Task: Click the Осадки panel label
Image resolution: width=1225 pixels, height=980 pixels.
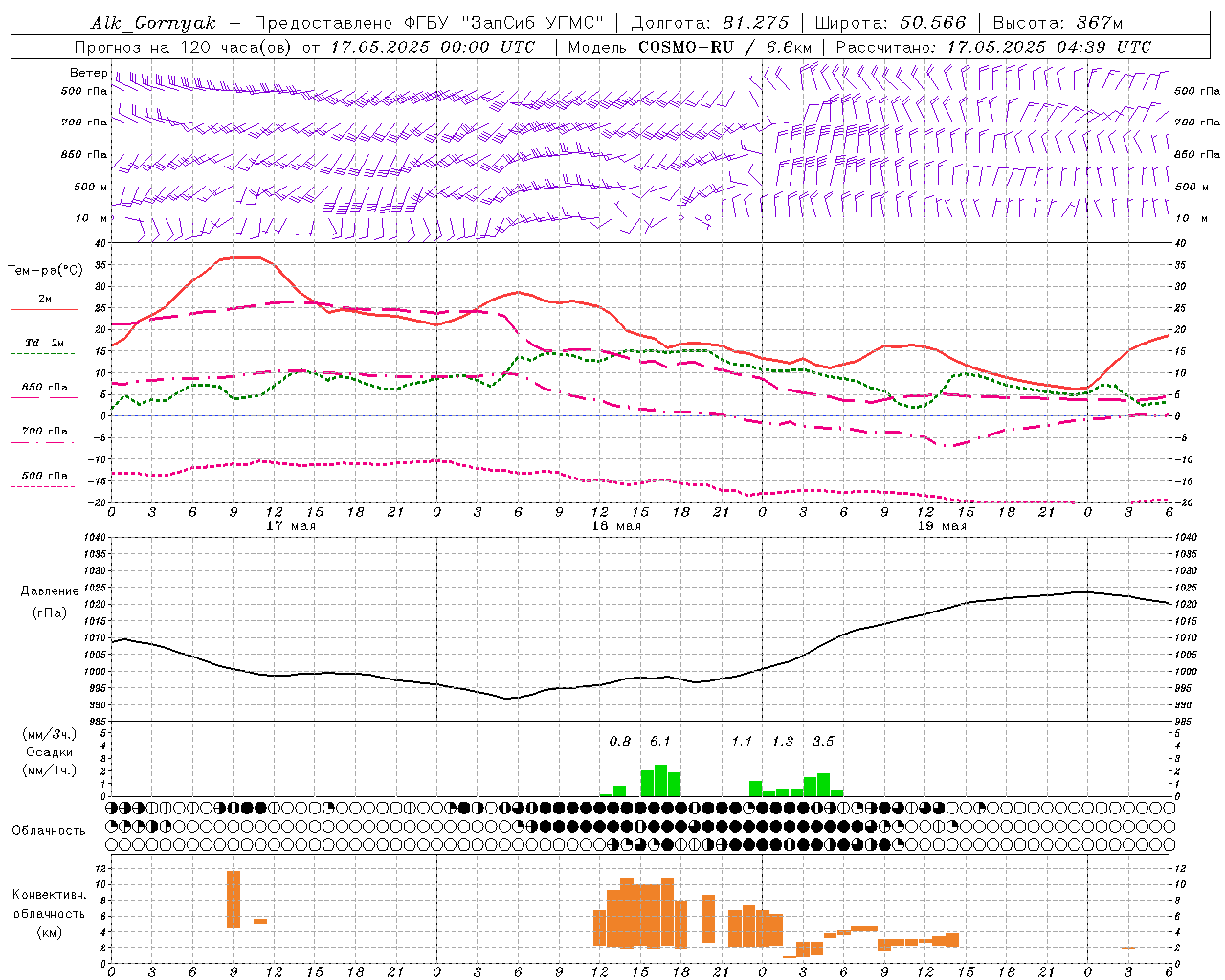Action: [50, 752]
